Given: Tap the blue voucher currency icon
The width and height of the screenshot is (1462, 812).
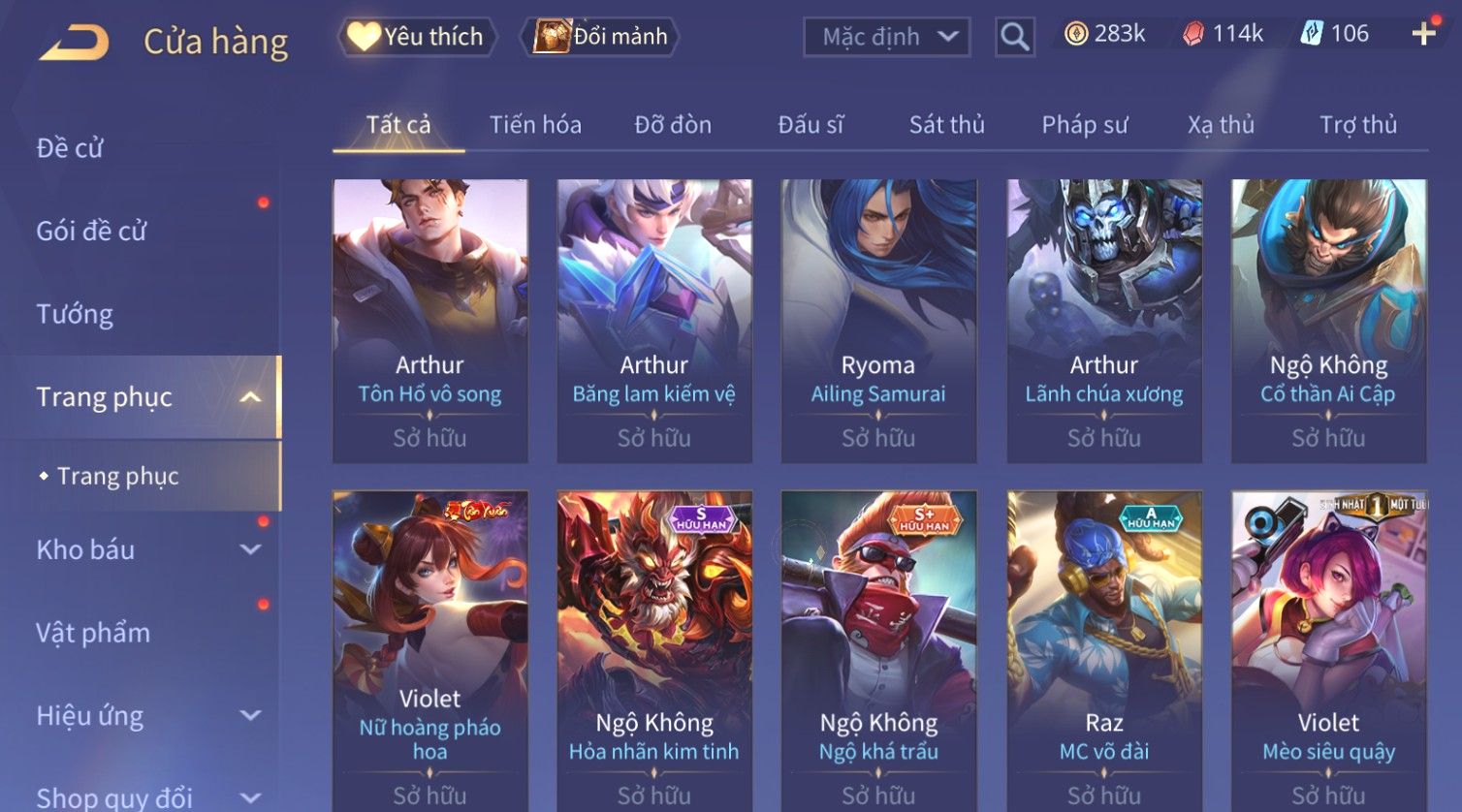Looking at the screenshot, I should pos(1312,35).
